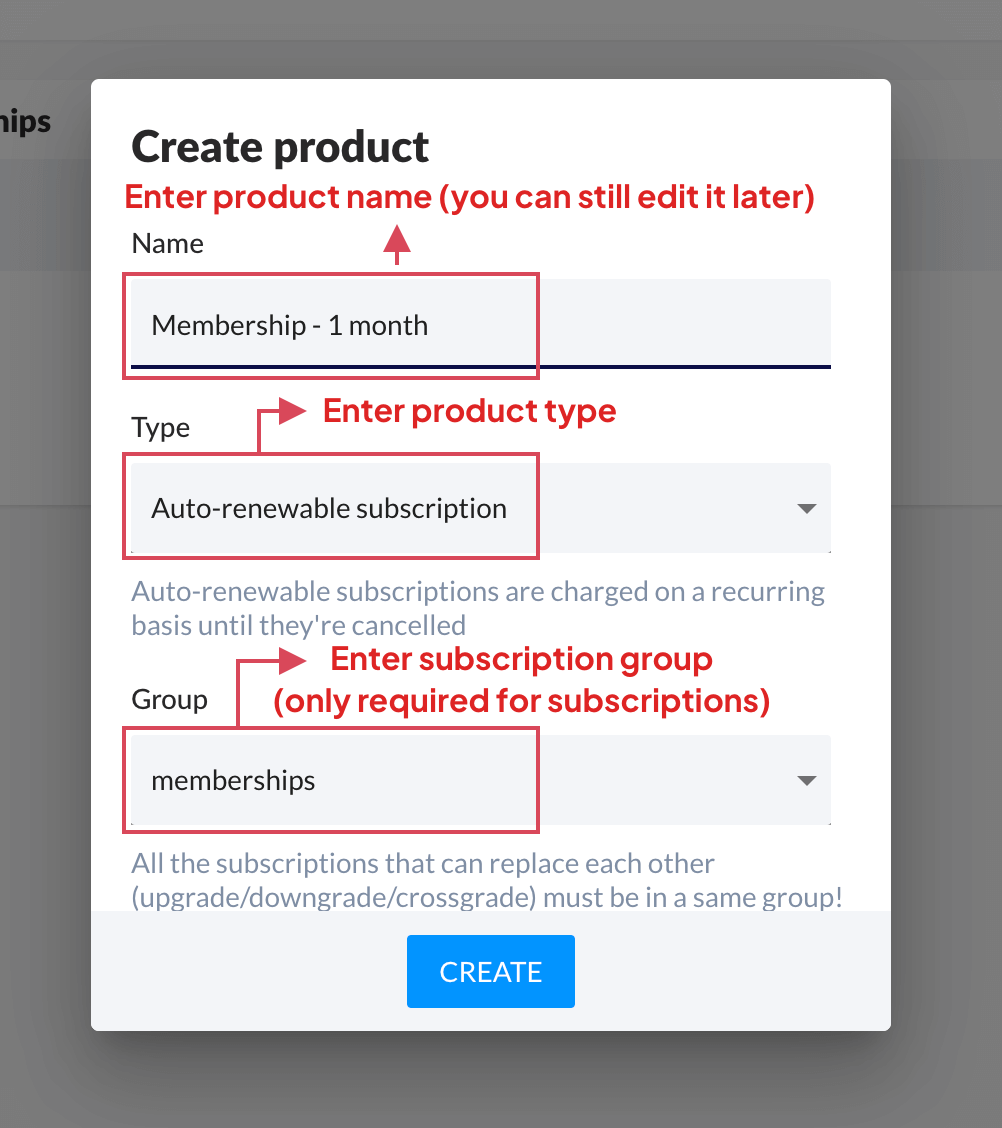
Task: Click the 'Create product' dialog heading
Action: [280, 147]
